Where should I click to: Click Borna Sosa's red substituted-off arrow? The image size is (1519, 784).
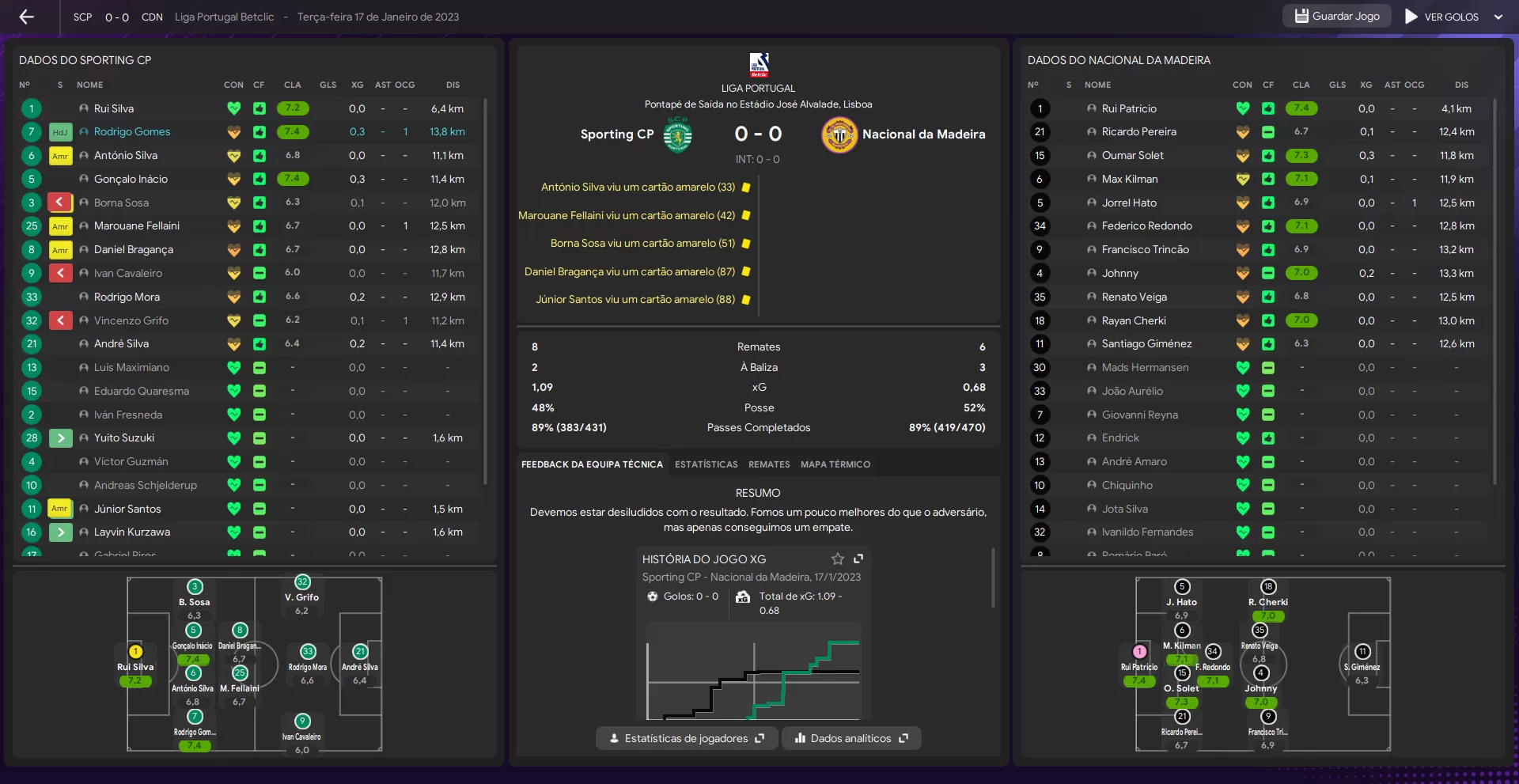coord(60,203)
